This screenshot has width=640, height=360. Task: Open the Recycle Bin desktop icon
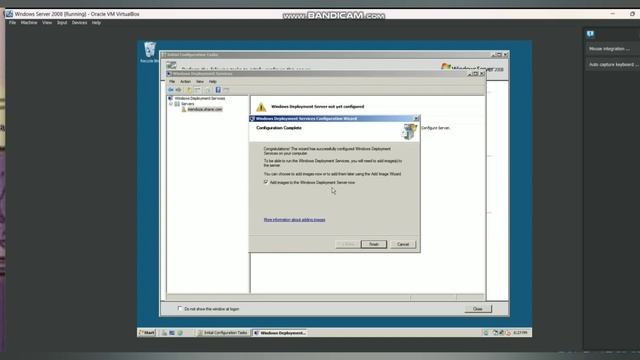[149, 52]
